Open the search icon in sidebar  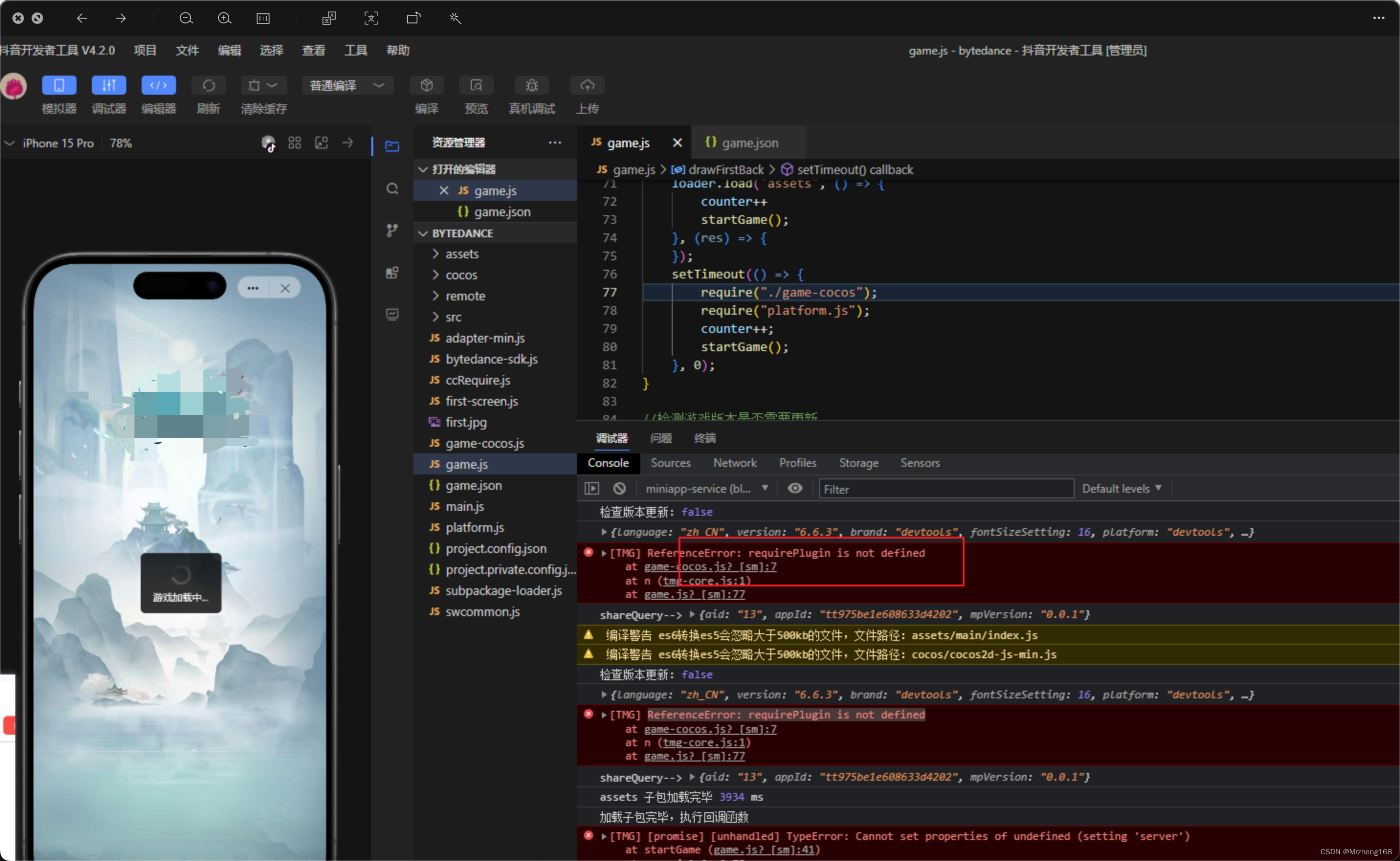(x=392, y=188)
